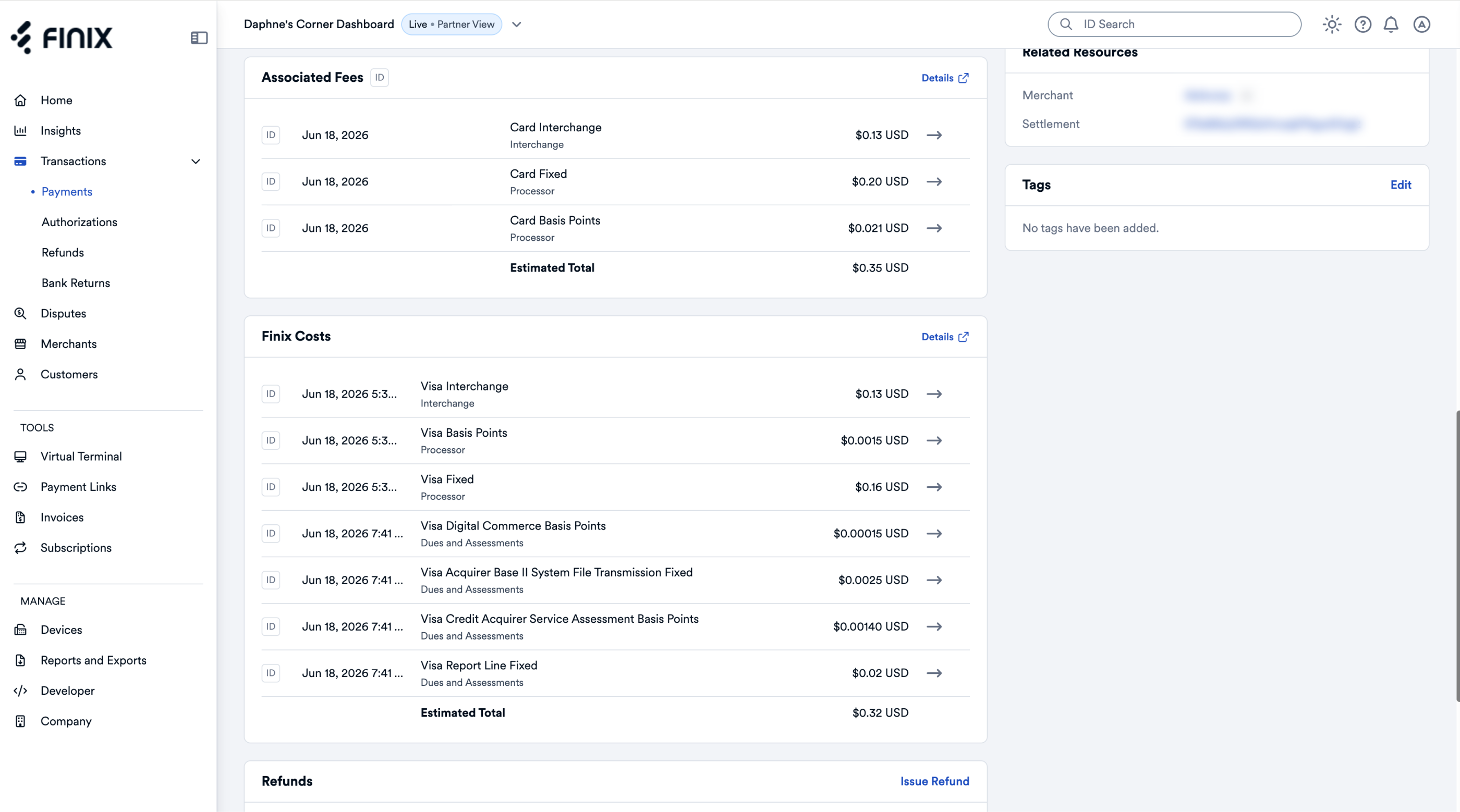This screenshot has width=1460, height=812.
Task: Click the Issue Refund button
Action: [x=934, y=781]
